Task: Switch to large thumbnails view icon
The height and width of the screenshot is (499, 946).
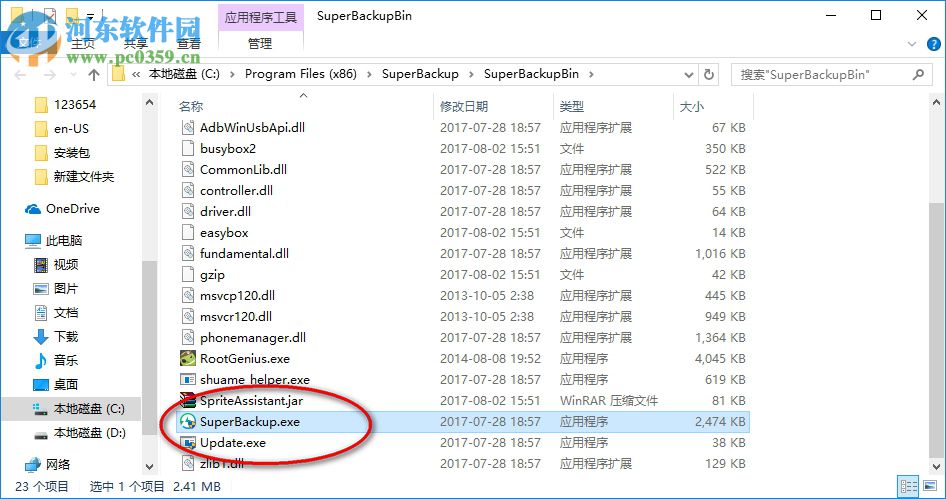Action: [x=929, y=486]
